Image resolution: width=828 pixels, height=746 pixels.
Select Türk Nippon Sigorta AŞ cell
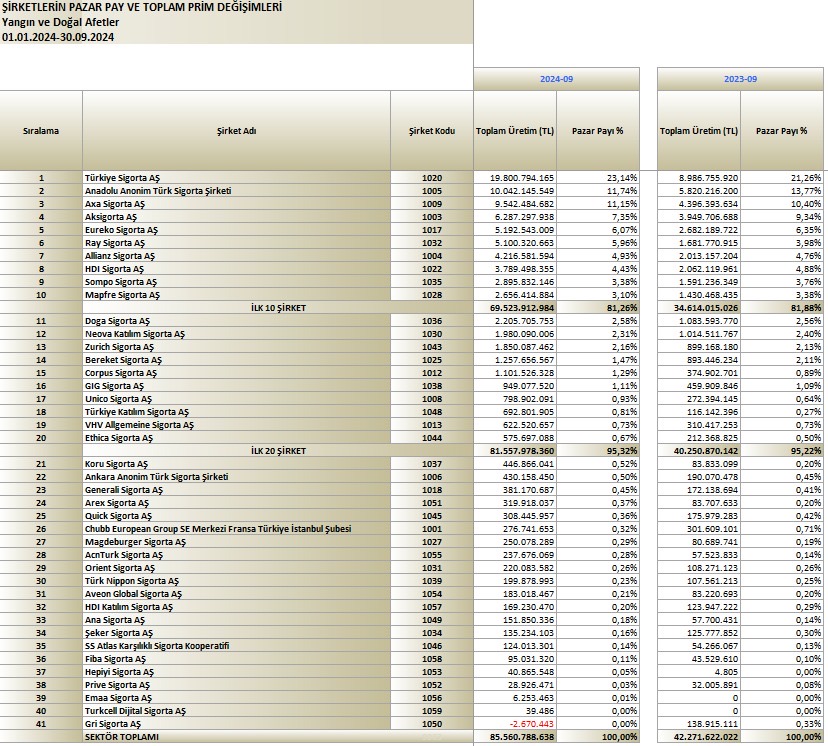coord(236,581)
